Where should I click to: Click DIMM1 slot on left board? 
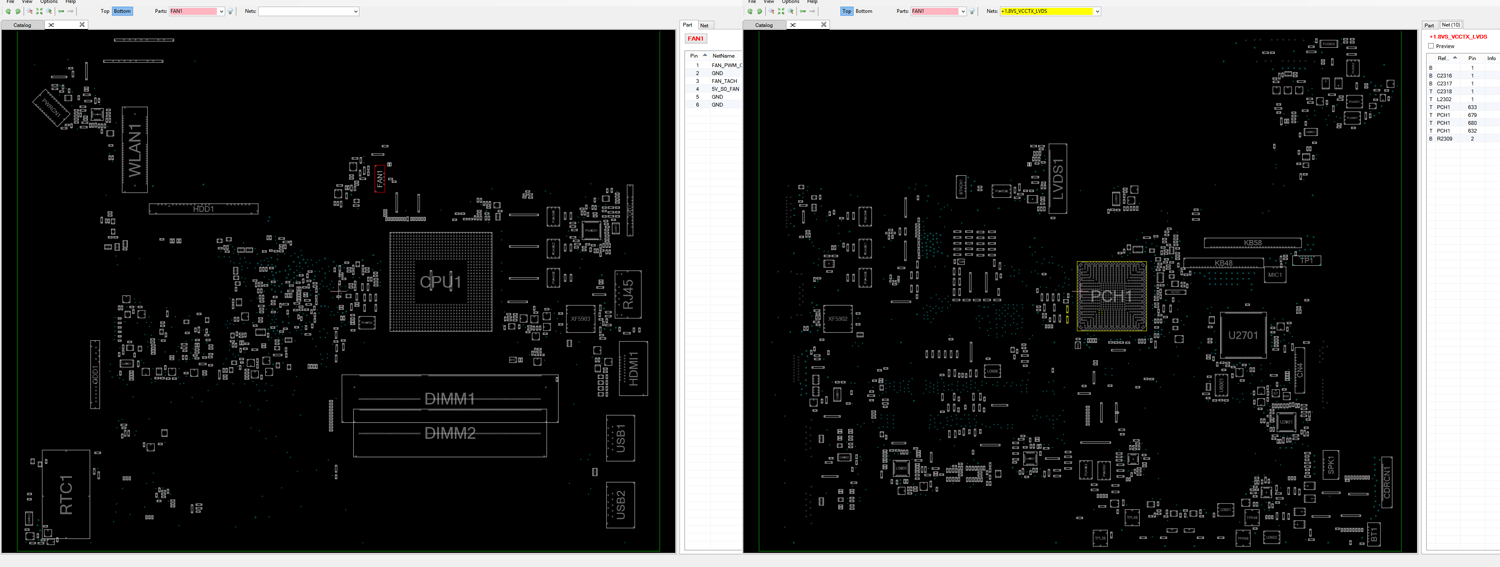(450, 399)
